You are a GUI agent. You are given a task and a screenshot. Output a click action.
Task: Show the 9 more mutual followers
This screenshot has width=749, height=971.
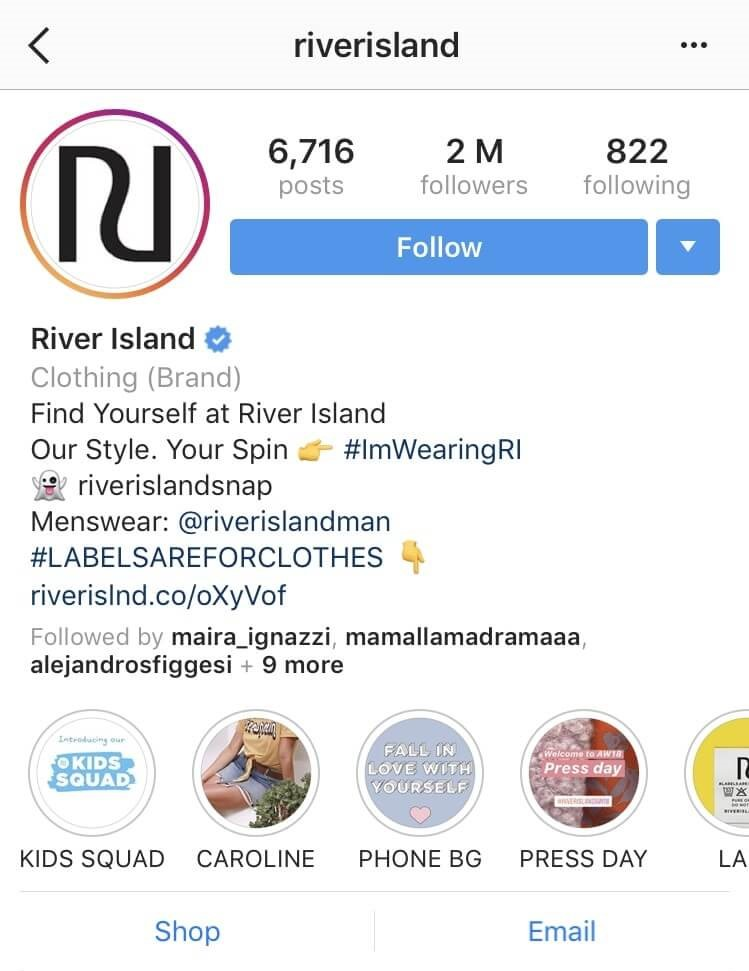pos(302,664)
